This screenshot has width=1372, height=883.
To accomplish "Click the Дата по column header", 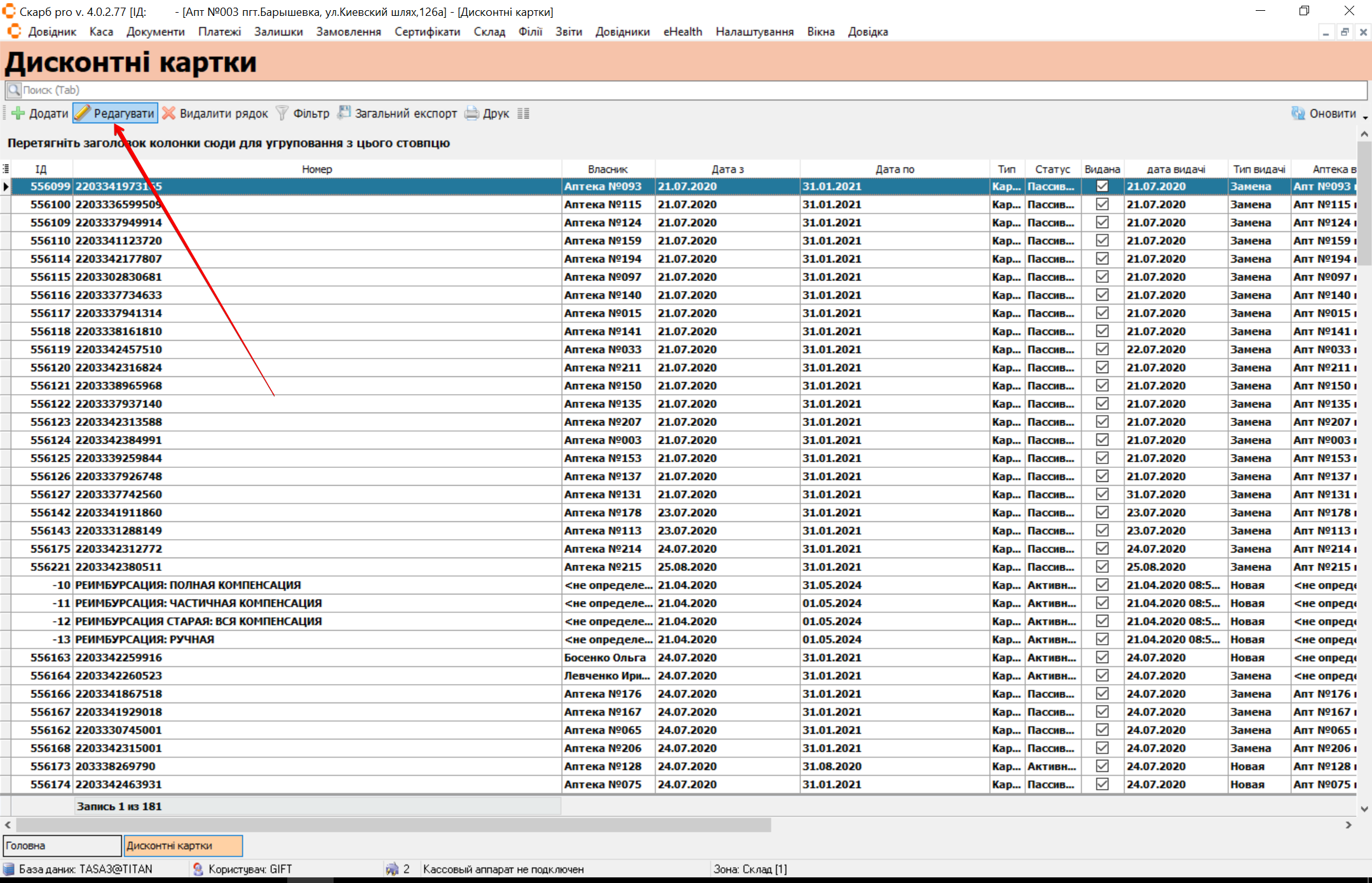I will [894, 169].
